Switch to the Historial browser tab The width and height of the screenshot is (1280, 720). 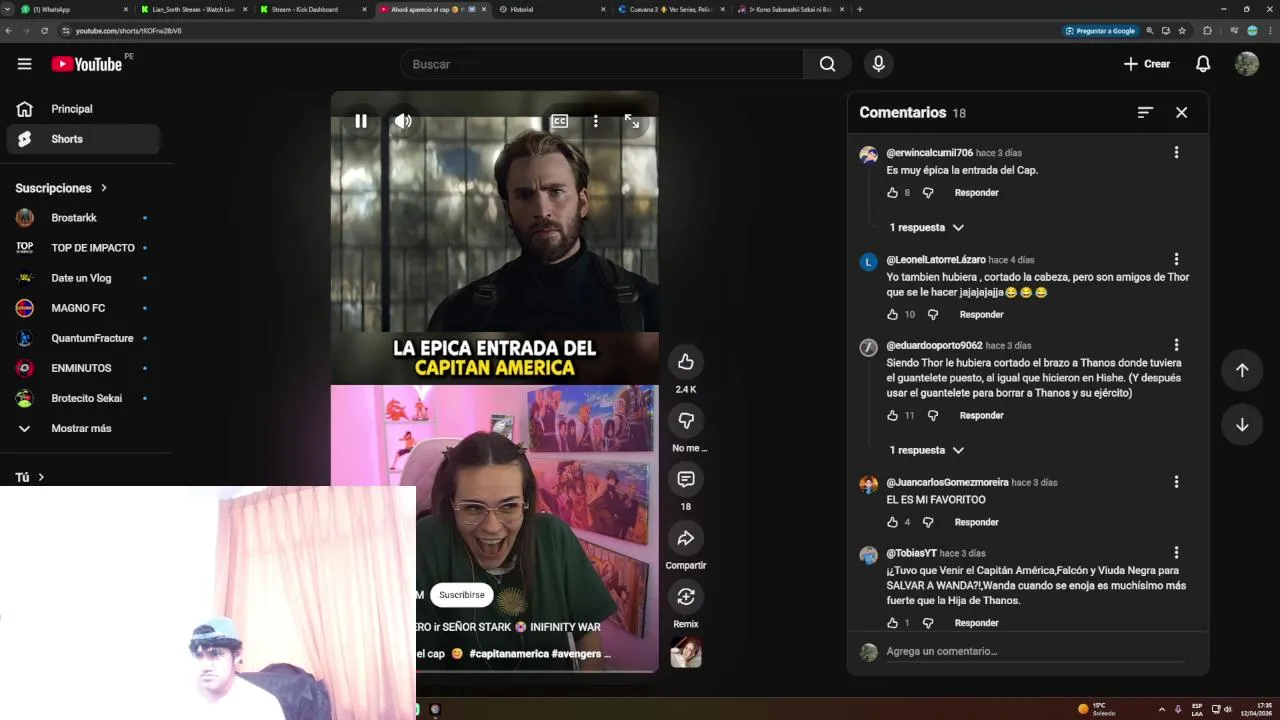point(551,9)
